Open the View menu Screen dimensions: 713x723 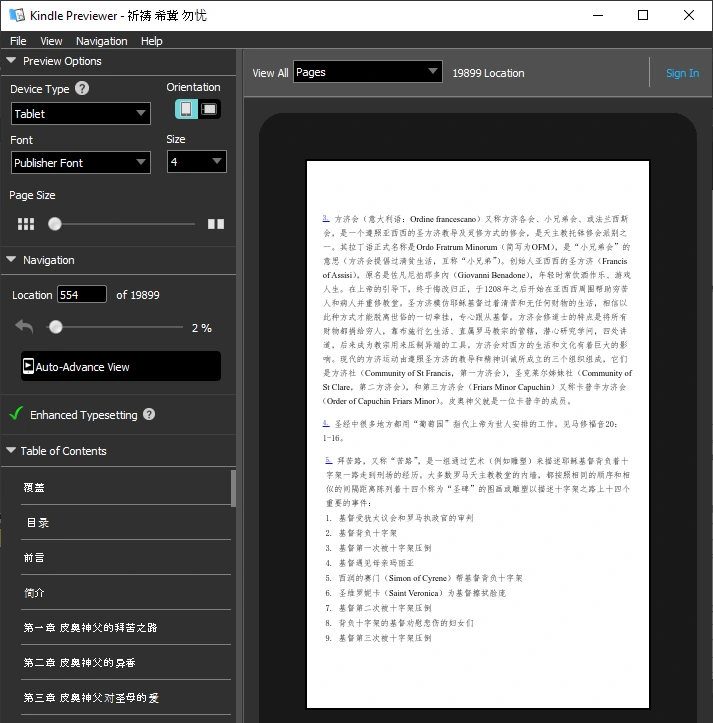(x=51, y=41)
